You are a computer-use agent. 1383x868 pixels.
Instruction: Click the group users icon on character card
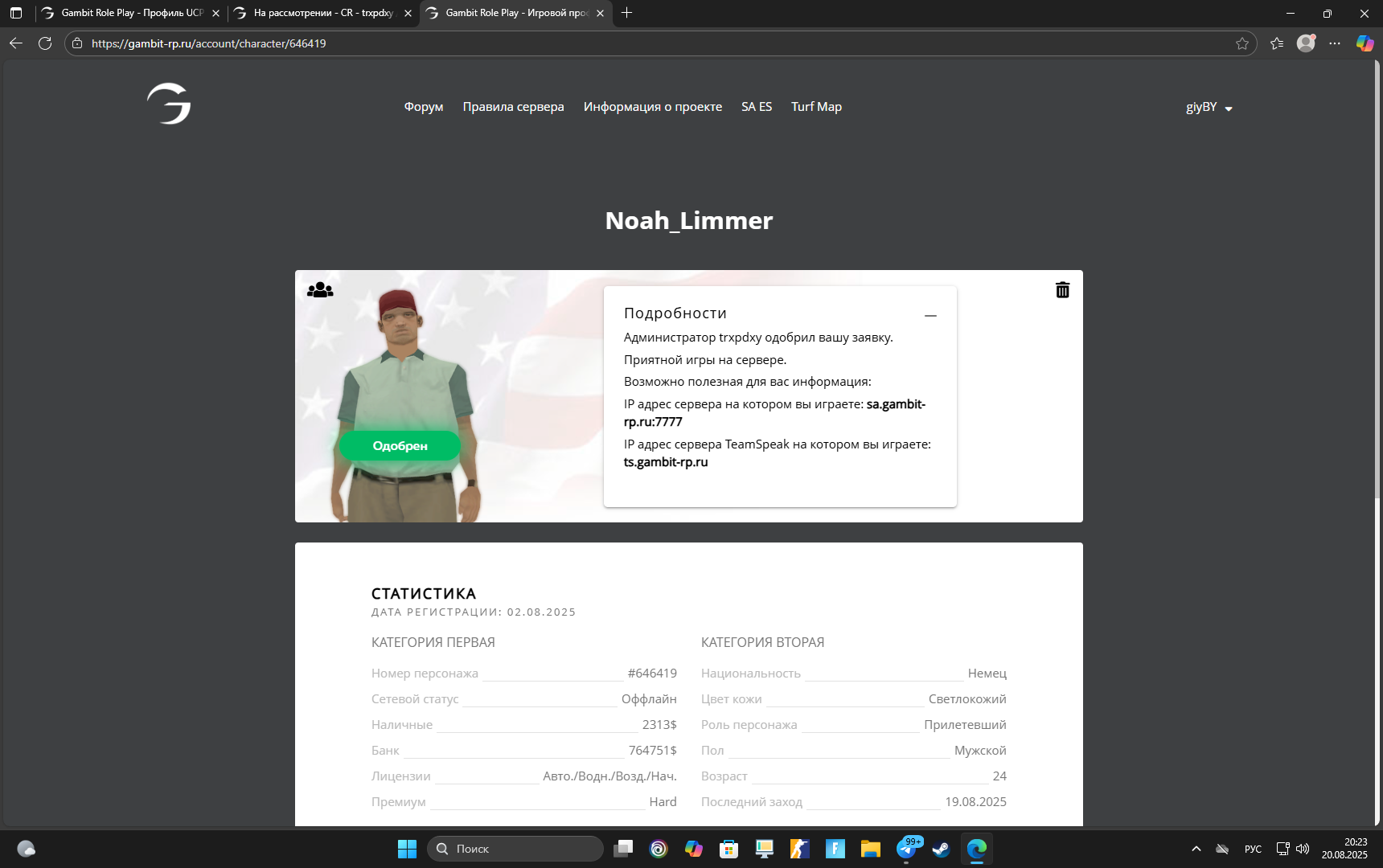point(320,290)
